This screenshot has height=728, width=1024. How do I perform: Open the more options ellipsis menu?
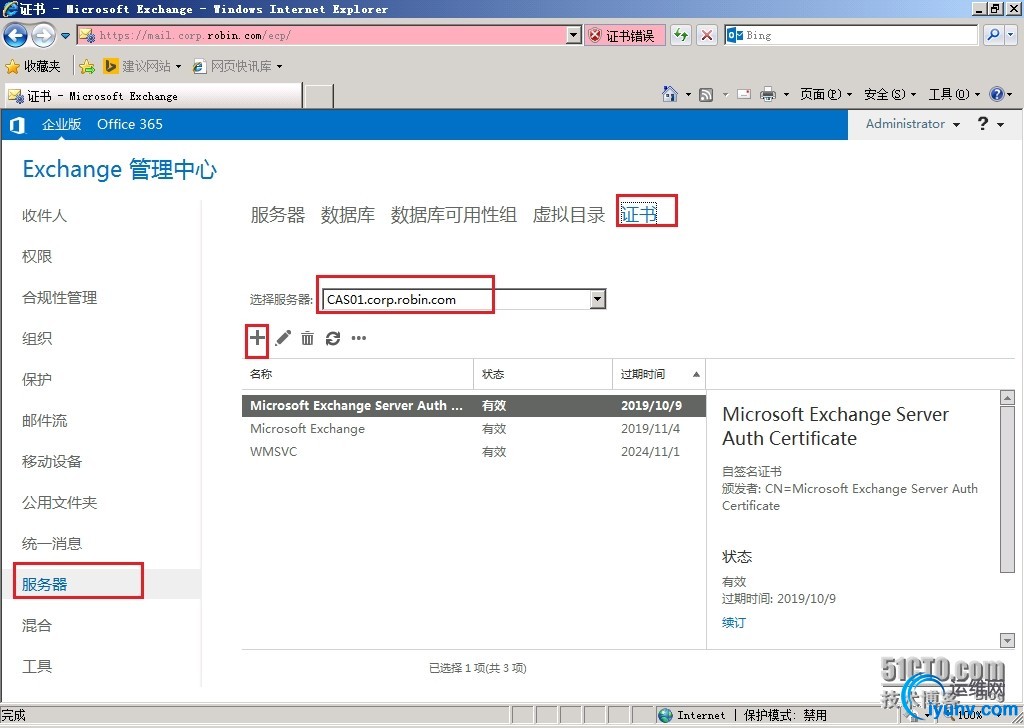pyautogui.click(x=359, y=338)
